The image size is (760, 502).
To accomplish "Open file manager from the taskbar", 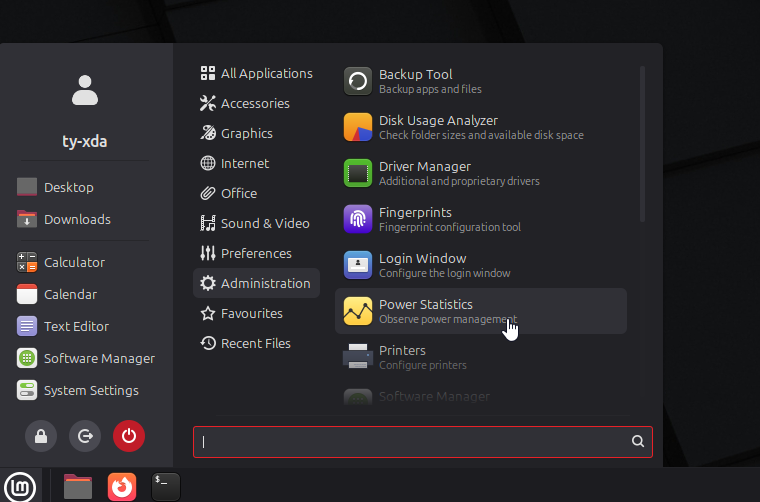I will (78, 486).
